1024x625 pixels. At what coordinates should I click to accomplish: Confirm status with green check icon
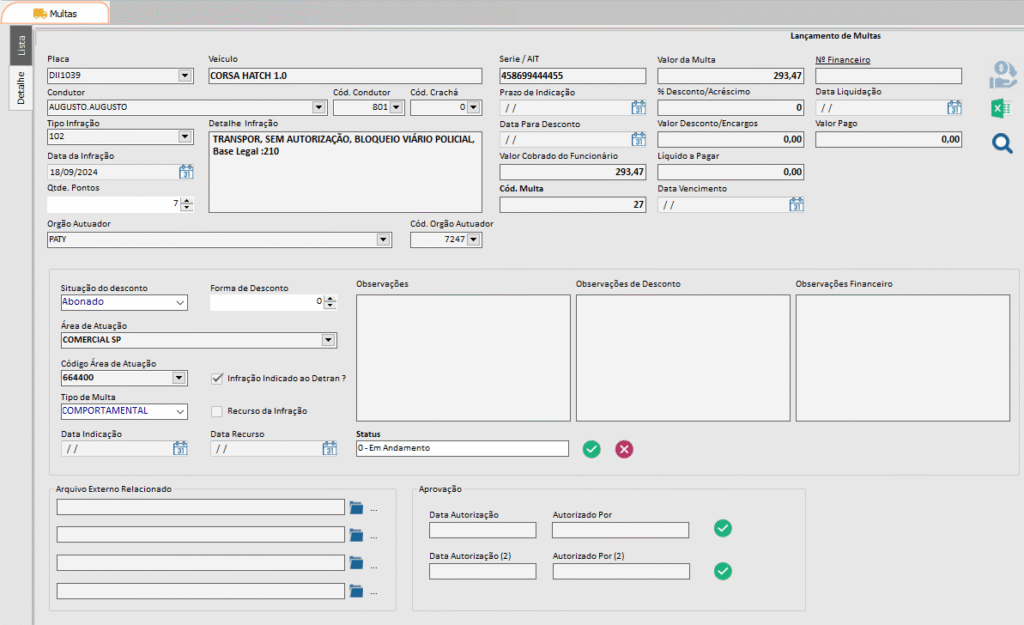point(592,449)
